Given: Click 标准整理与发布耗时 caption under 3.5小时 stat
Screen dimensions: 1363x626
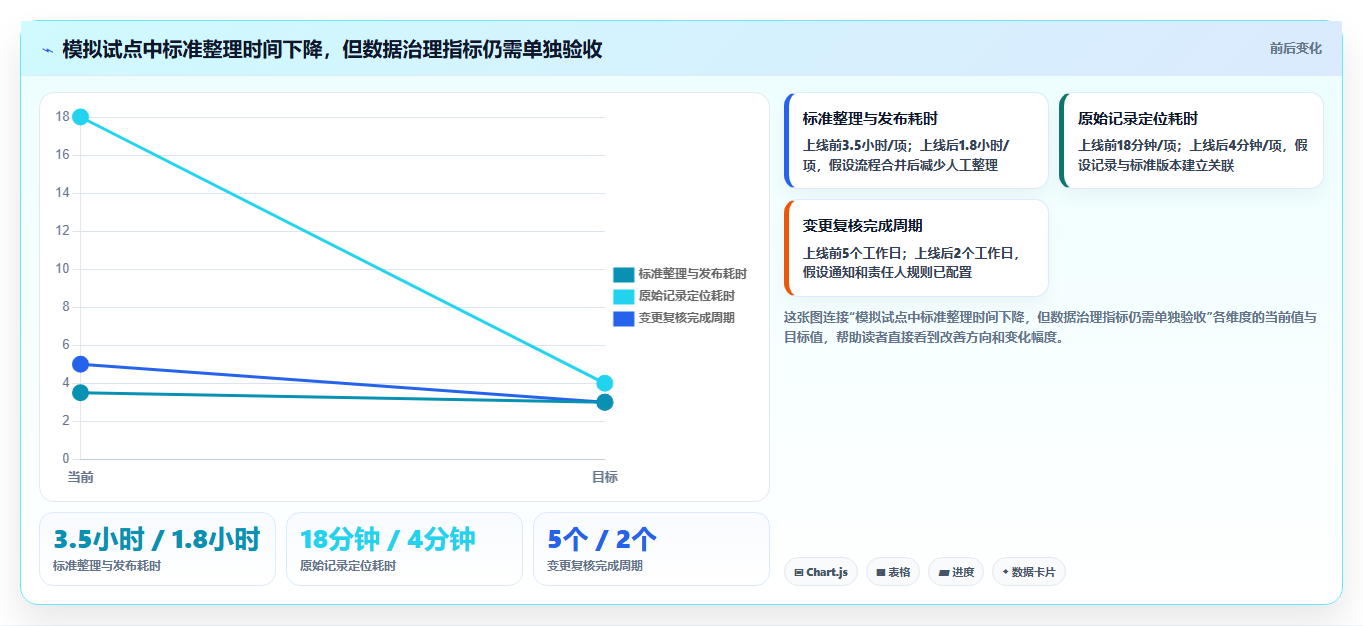Looking at the screenshot, I should coord(107,566).
